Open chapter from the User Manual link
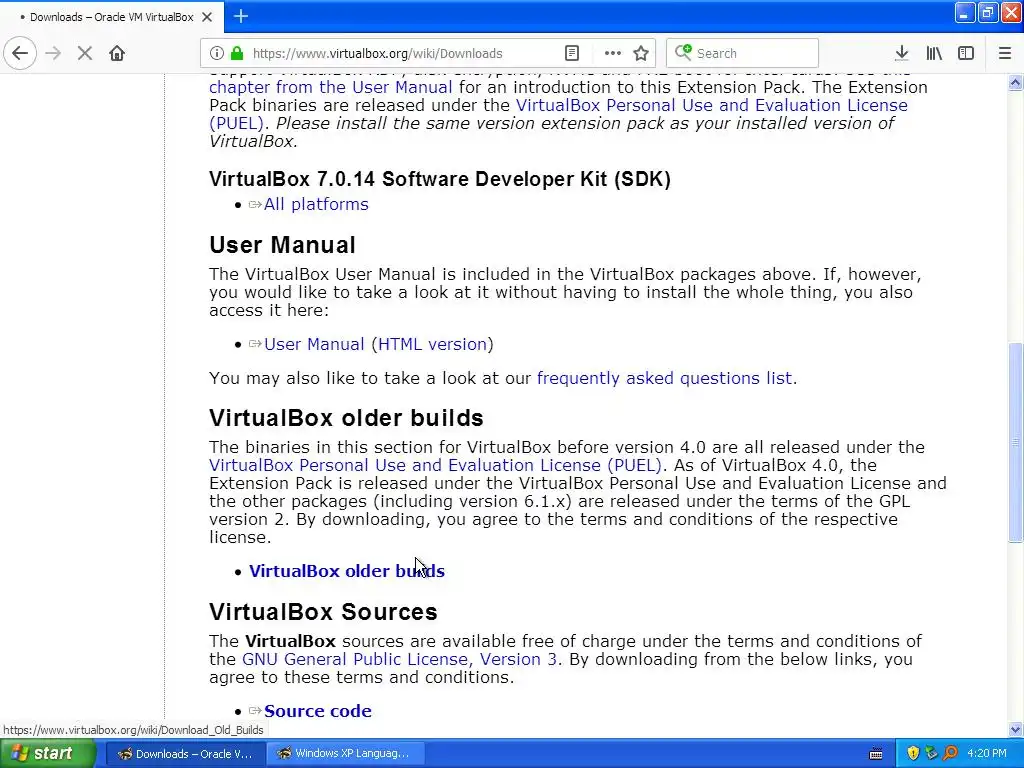The width and height of the screenshot is (1024, 768). [x=330, y=87]
